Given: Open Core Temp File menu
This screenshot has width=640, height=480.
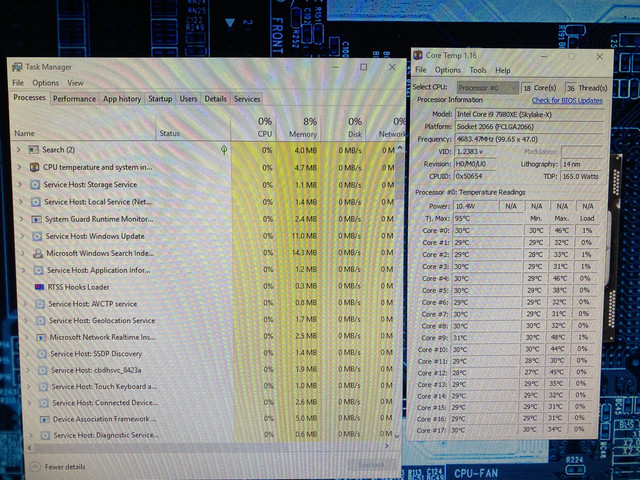Looking at the screenshot, I should [421, 70].
